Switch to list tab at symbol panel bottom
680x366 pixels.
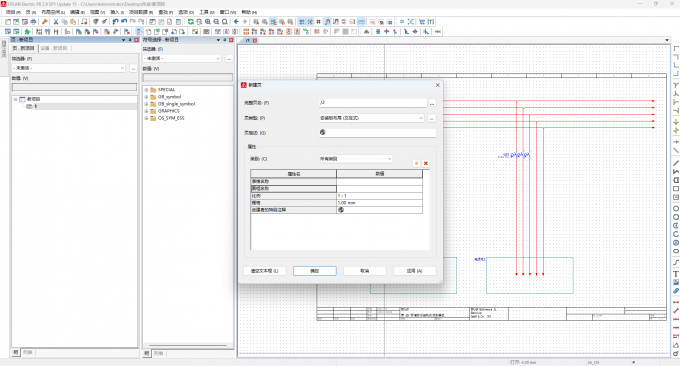coord(159,353)
